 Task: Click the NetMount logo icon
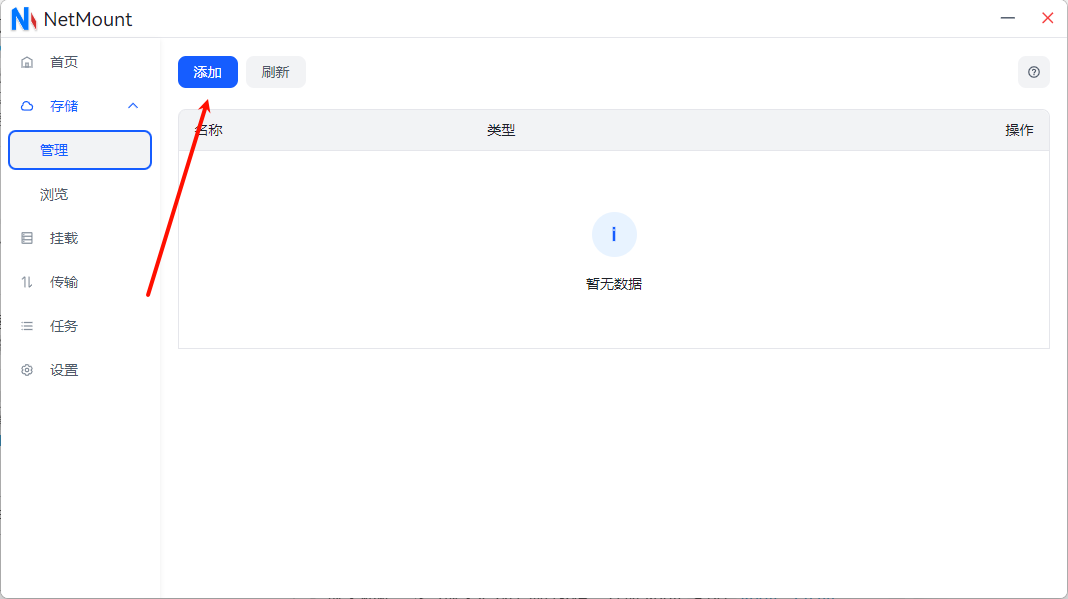point(24,19)
